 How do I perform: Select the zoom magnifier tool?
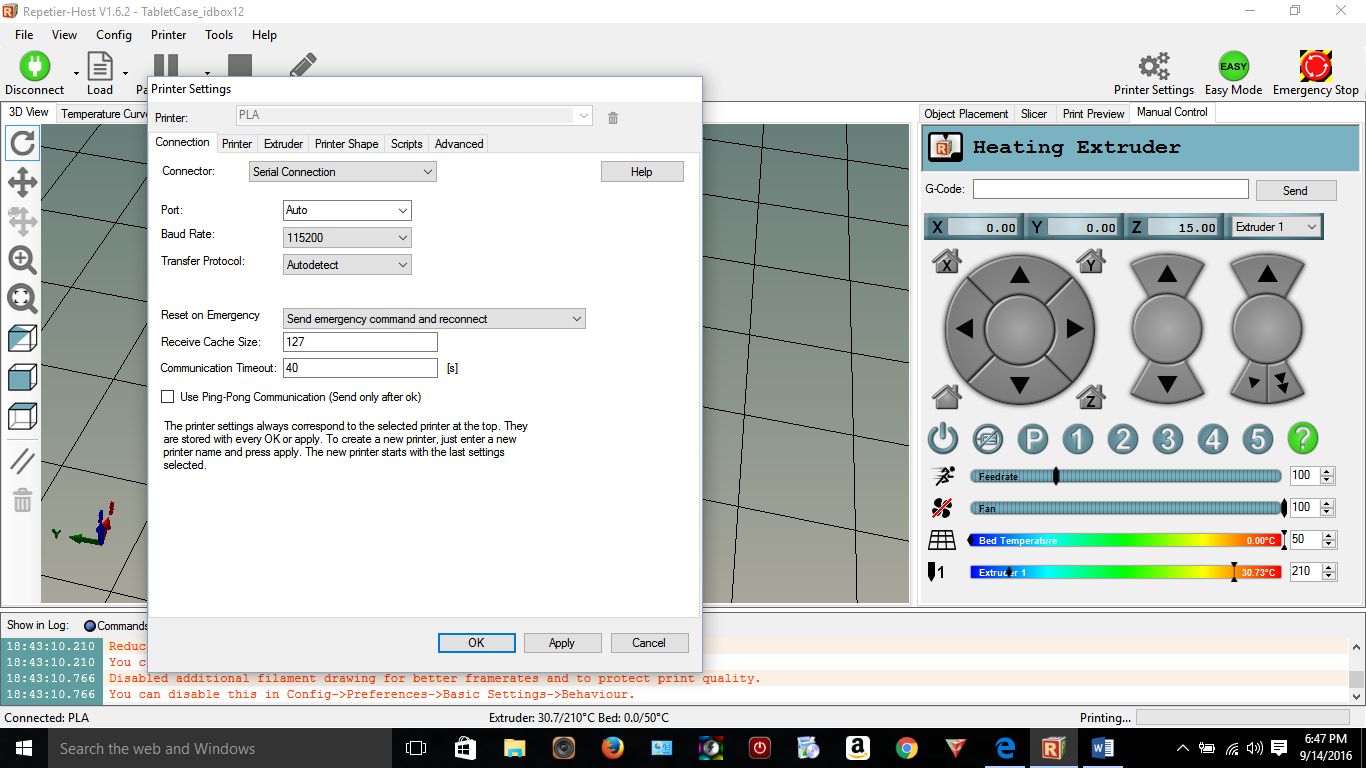[x=22, y=260]
